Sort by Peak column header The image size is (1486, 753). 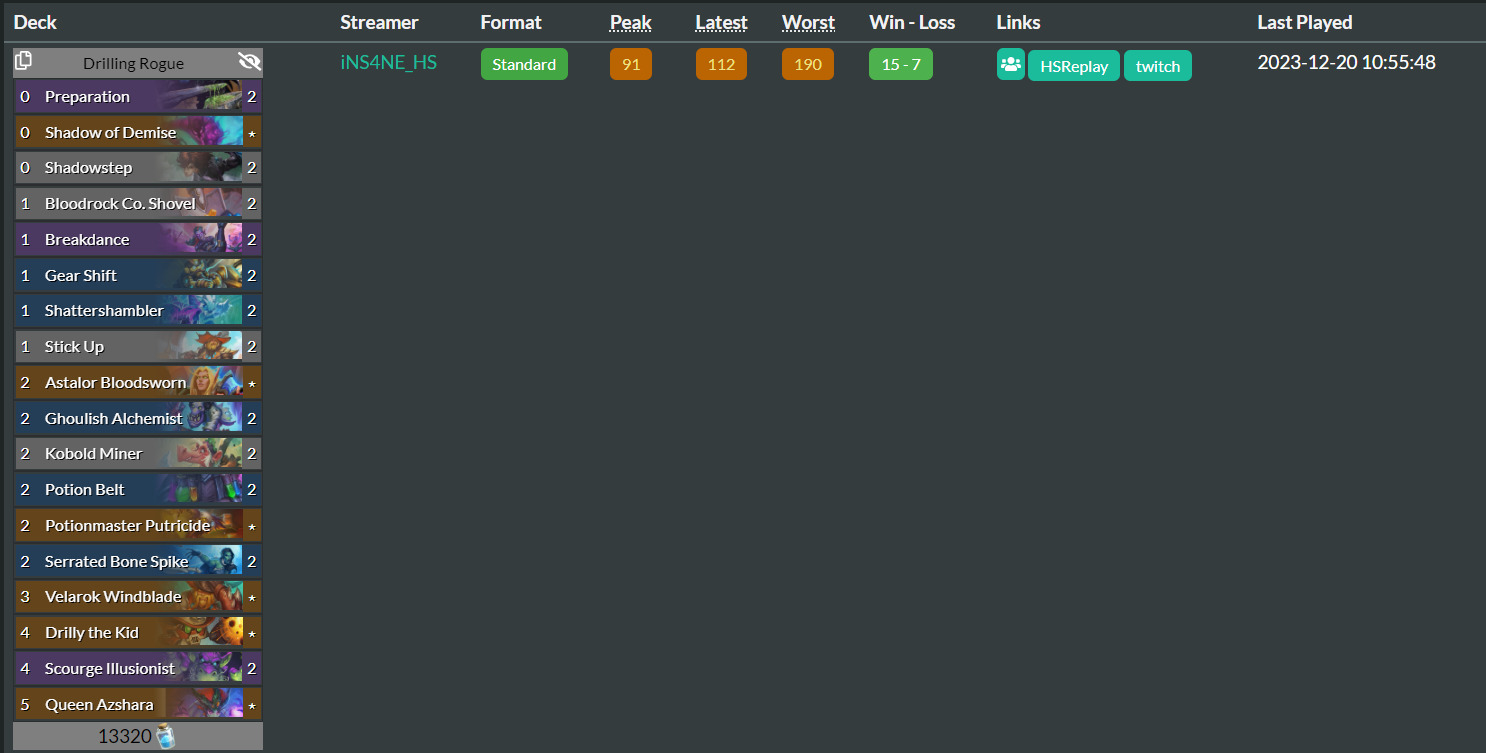click(631, 22)
